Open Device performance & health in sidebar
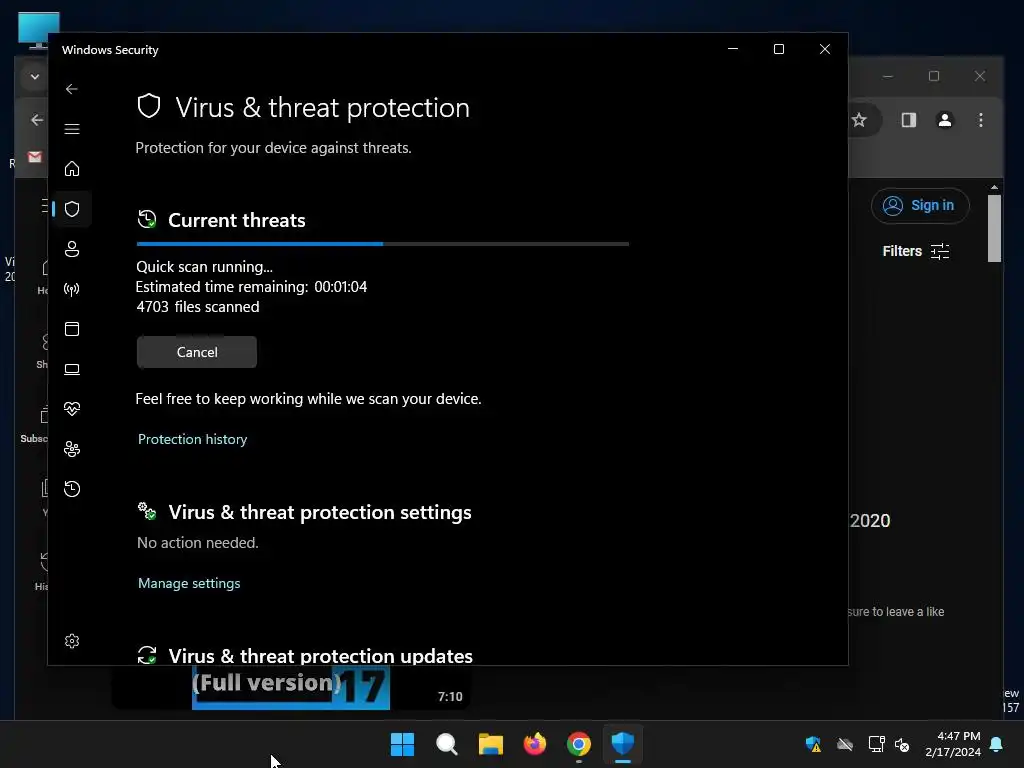 click(72, 409)
